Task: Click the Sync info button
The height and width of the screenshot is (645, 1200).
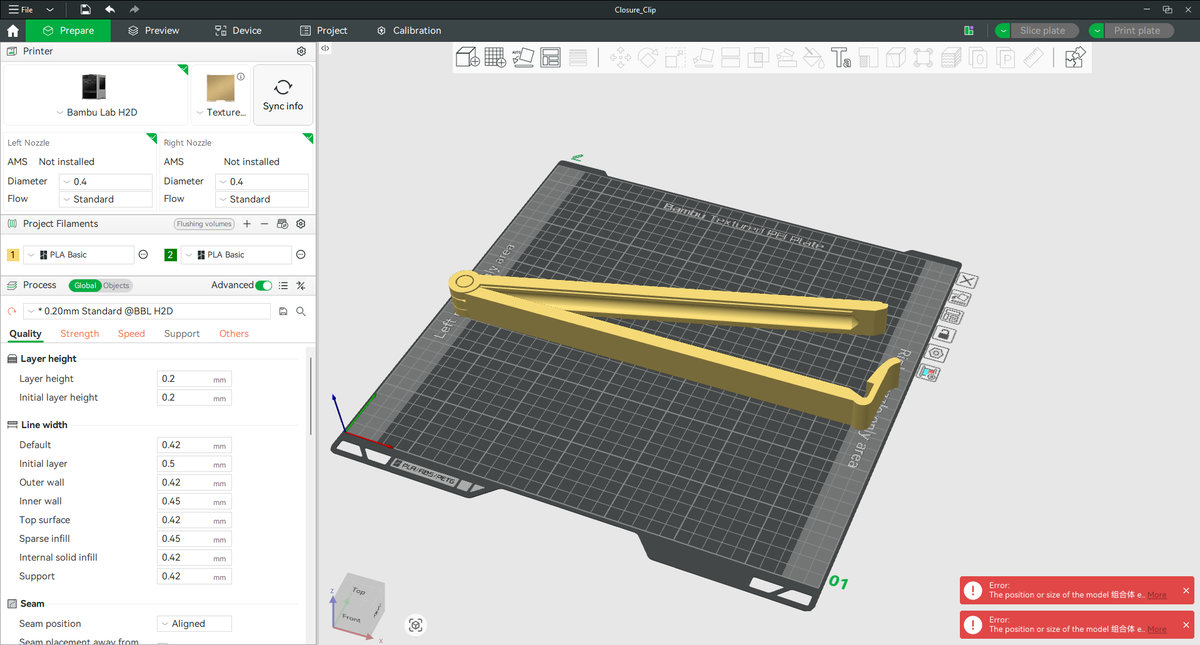Action: 283,95
